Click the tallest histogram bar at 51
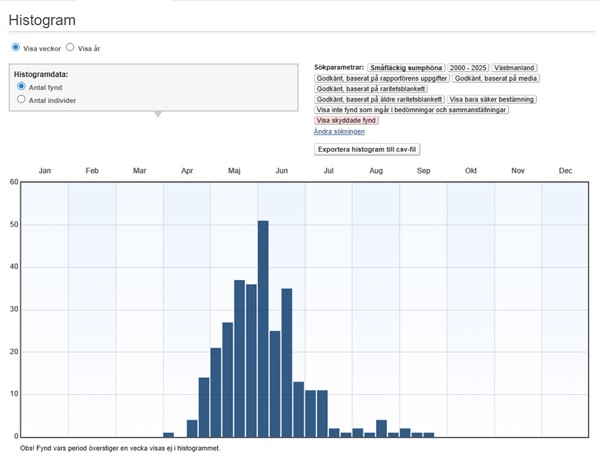The image size is (602, 462). point(263,328)
